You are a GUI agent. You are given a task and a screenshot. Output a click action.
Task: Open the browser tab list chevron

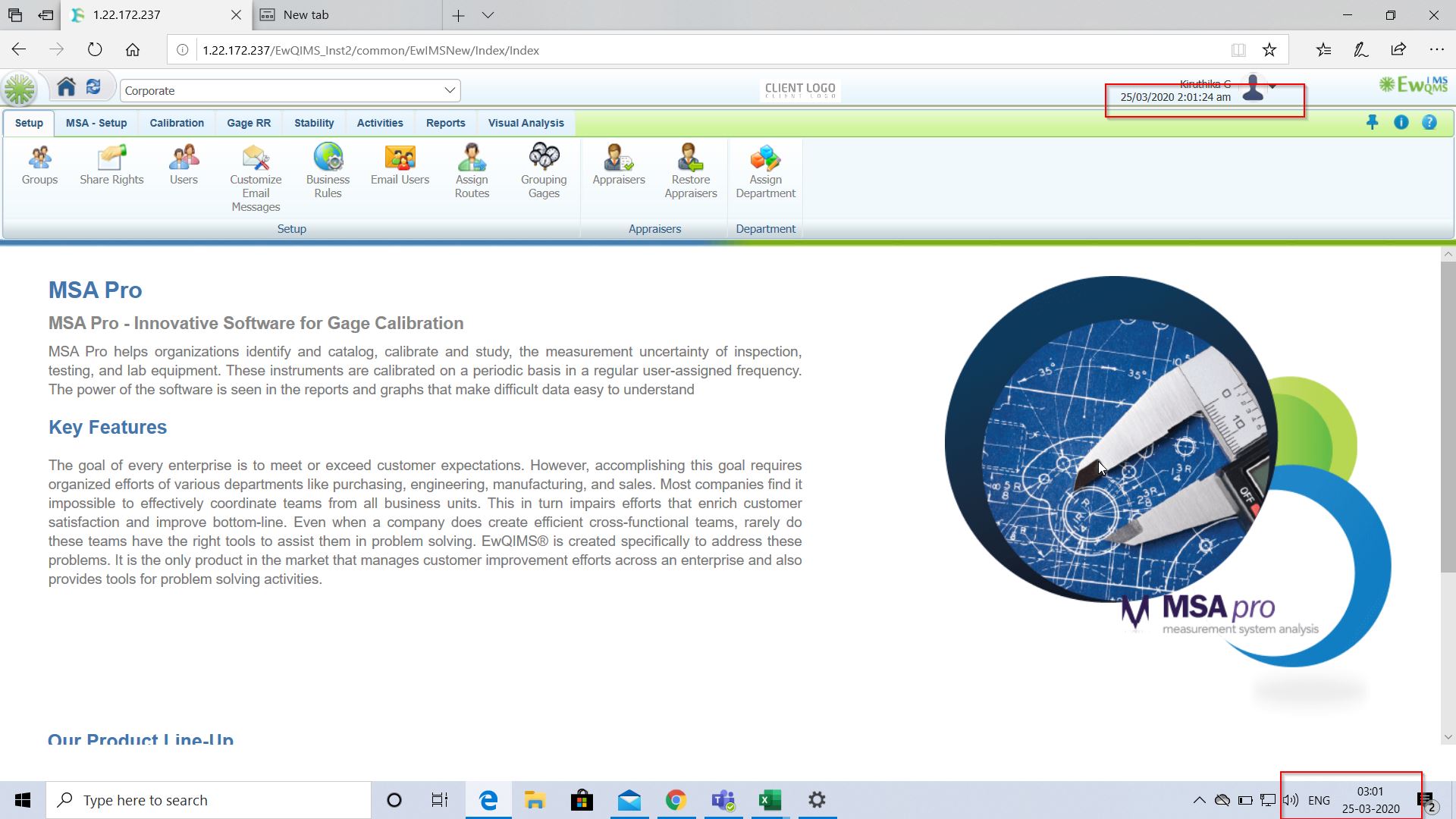pyautogui.click(x=488, y=15)
